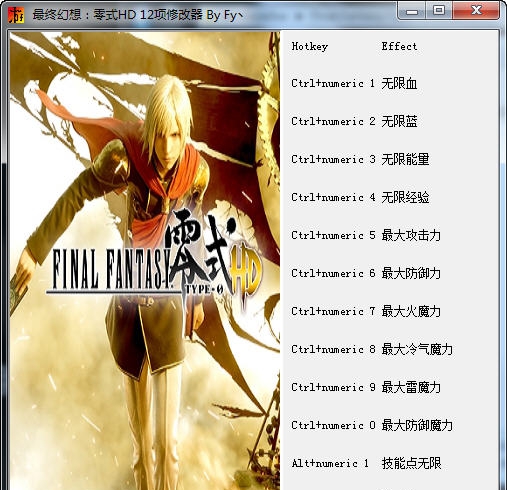
Task: Select the Ctrl+numeric 6 hotkey label
Action: click(333, 273)
